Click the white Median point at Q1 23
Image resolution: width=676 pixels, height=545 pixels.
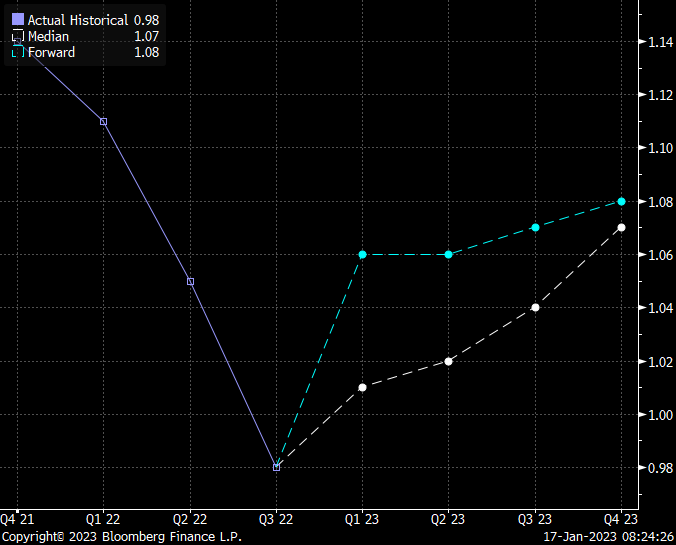362,387
